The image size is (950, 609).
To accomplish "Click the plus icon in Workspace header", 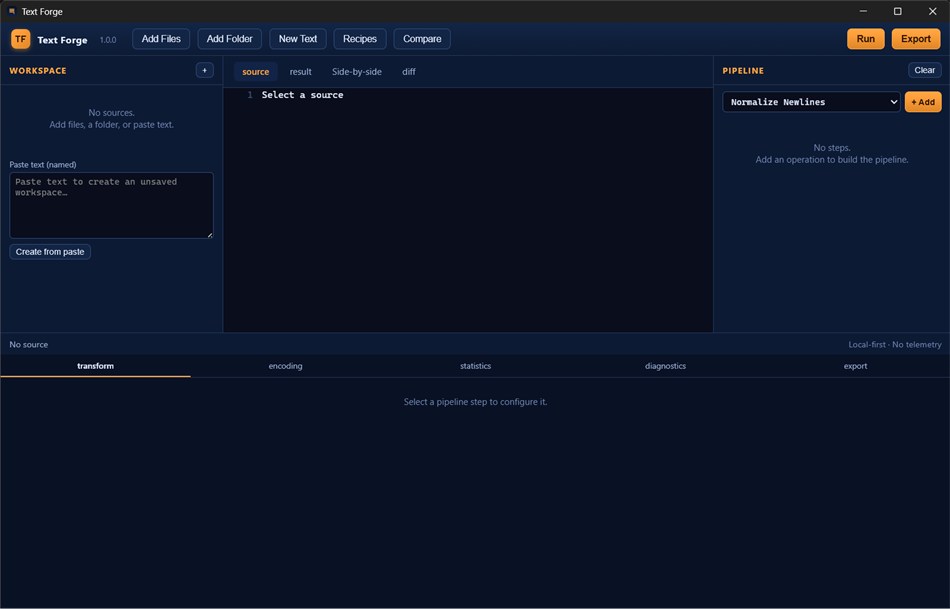I will pyautogui.click(x=205, y=70).
